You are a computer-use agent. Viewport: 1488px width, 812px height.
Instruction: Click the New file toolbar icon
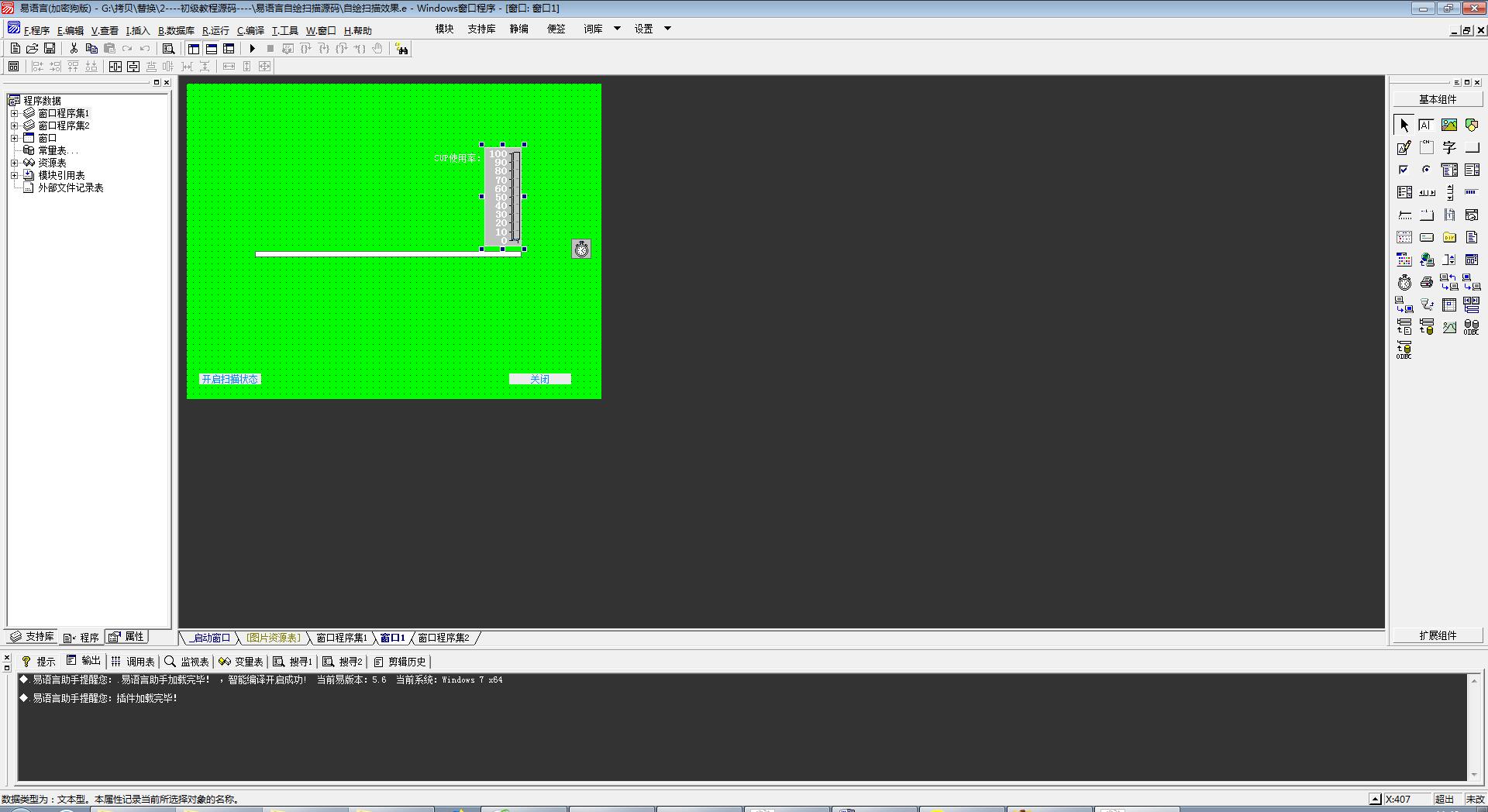click(x=15, y=48)
